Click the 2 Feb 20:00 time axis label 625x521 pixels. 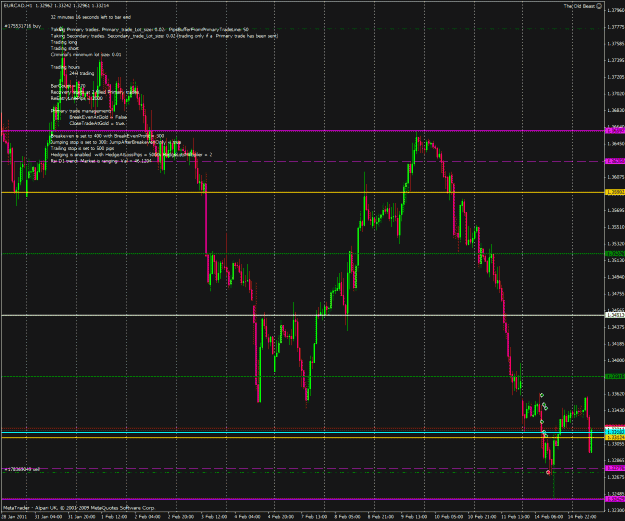[x=181, y=517]
